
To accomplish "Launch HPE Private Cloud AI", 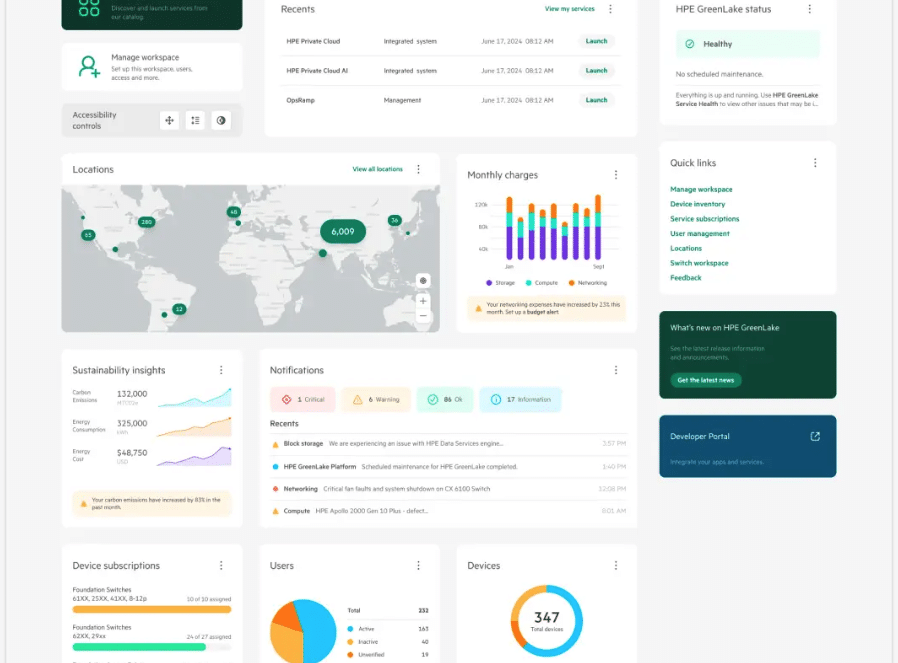I will [x=596, y=70].
